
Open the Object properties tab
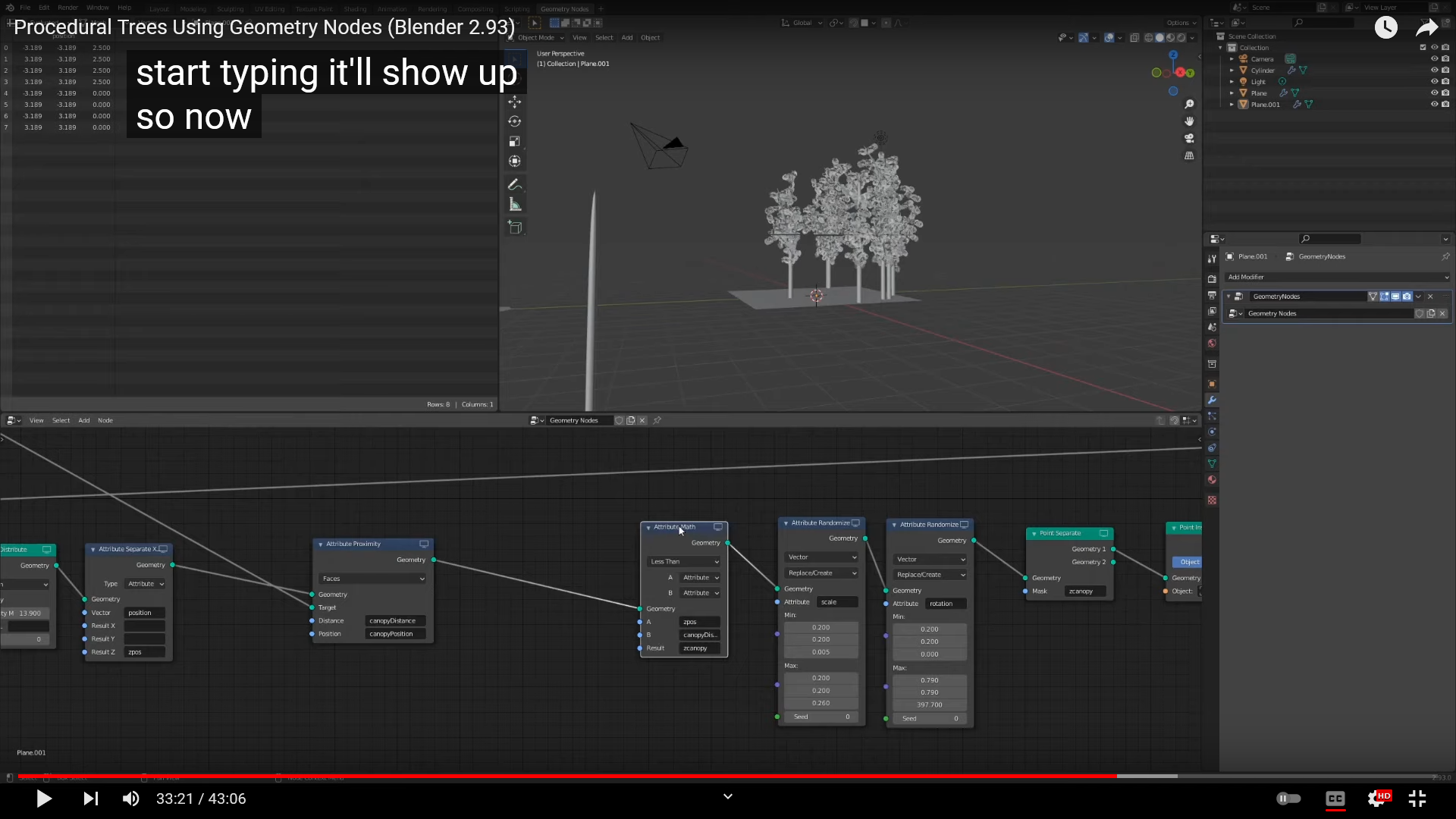pyautogui.click(x=1212, y=384)
